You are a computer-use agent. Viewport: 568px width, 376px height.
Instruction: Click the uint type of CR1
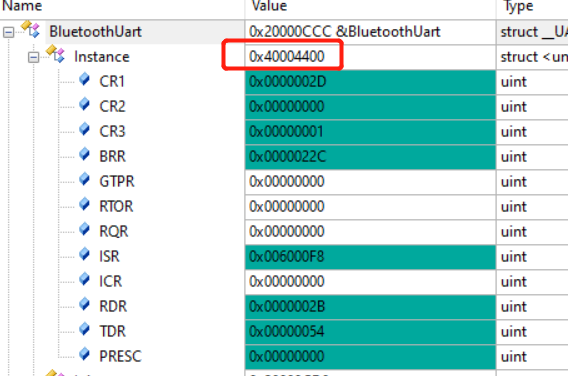pos(532,82)
